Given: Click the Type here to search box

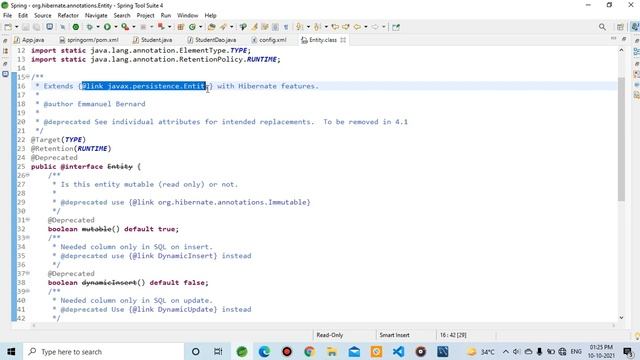Looking at the screenshot, I should point(103,351).
